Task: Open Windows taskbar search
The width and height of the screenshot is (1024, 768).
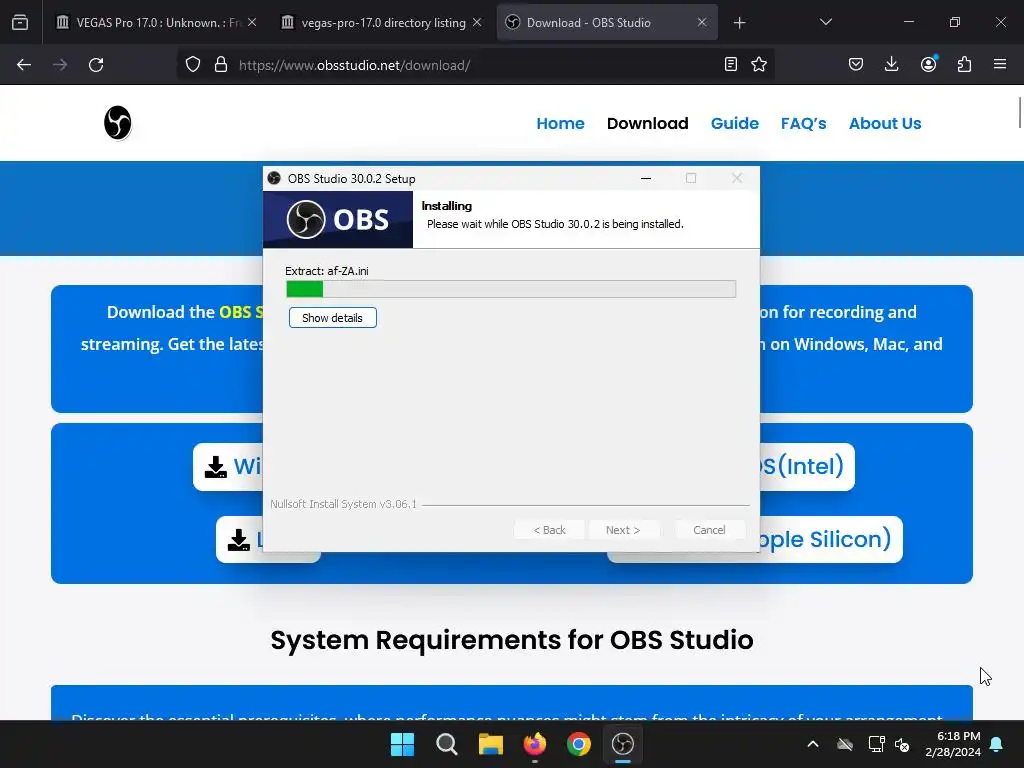Action: point(447,744)
